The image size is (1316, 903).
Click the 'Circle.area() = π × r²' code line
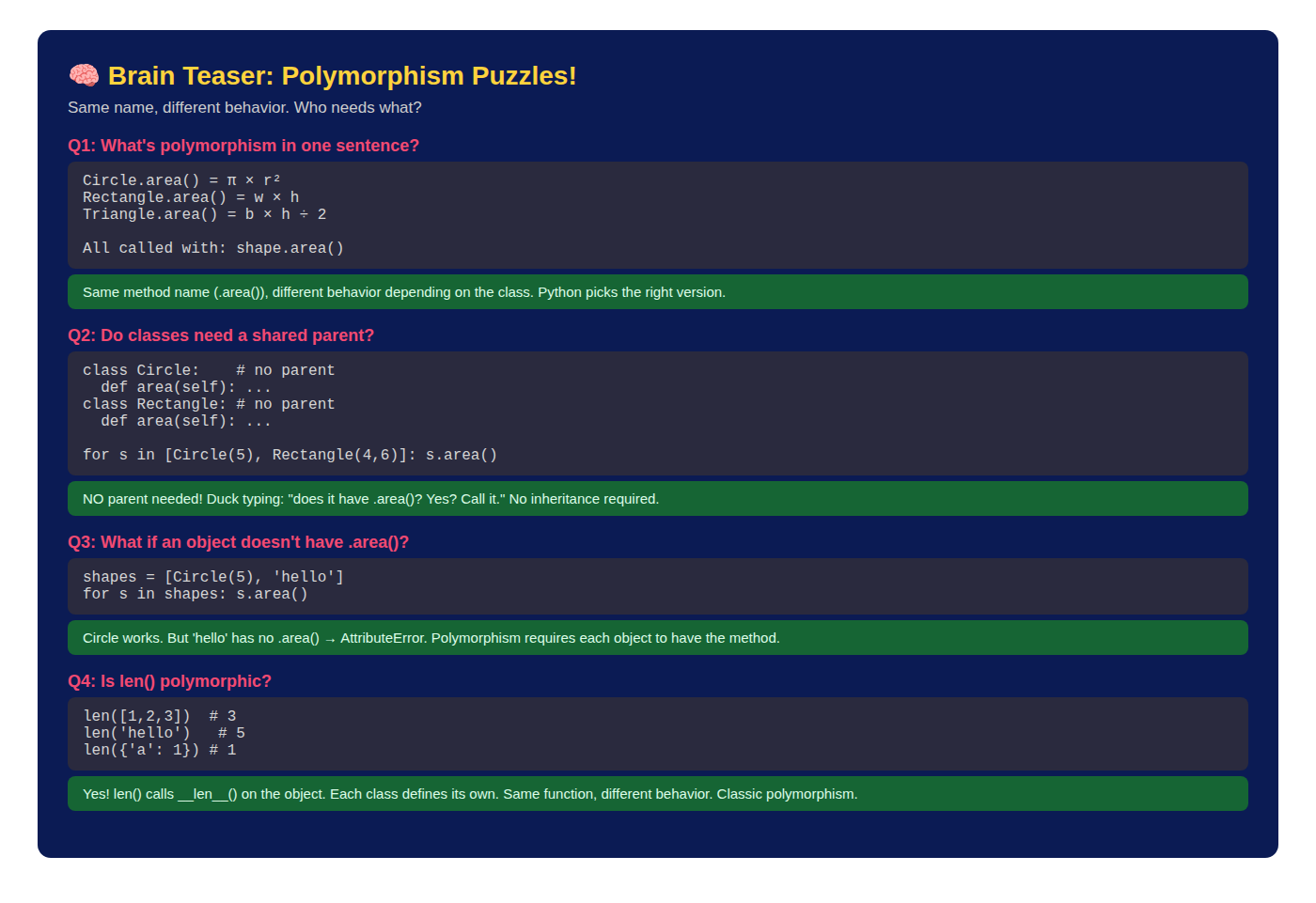click(x=181, y=180)
